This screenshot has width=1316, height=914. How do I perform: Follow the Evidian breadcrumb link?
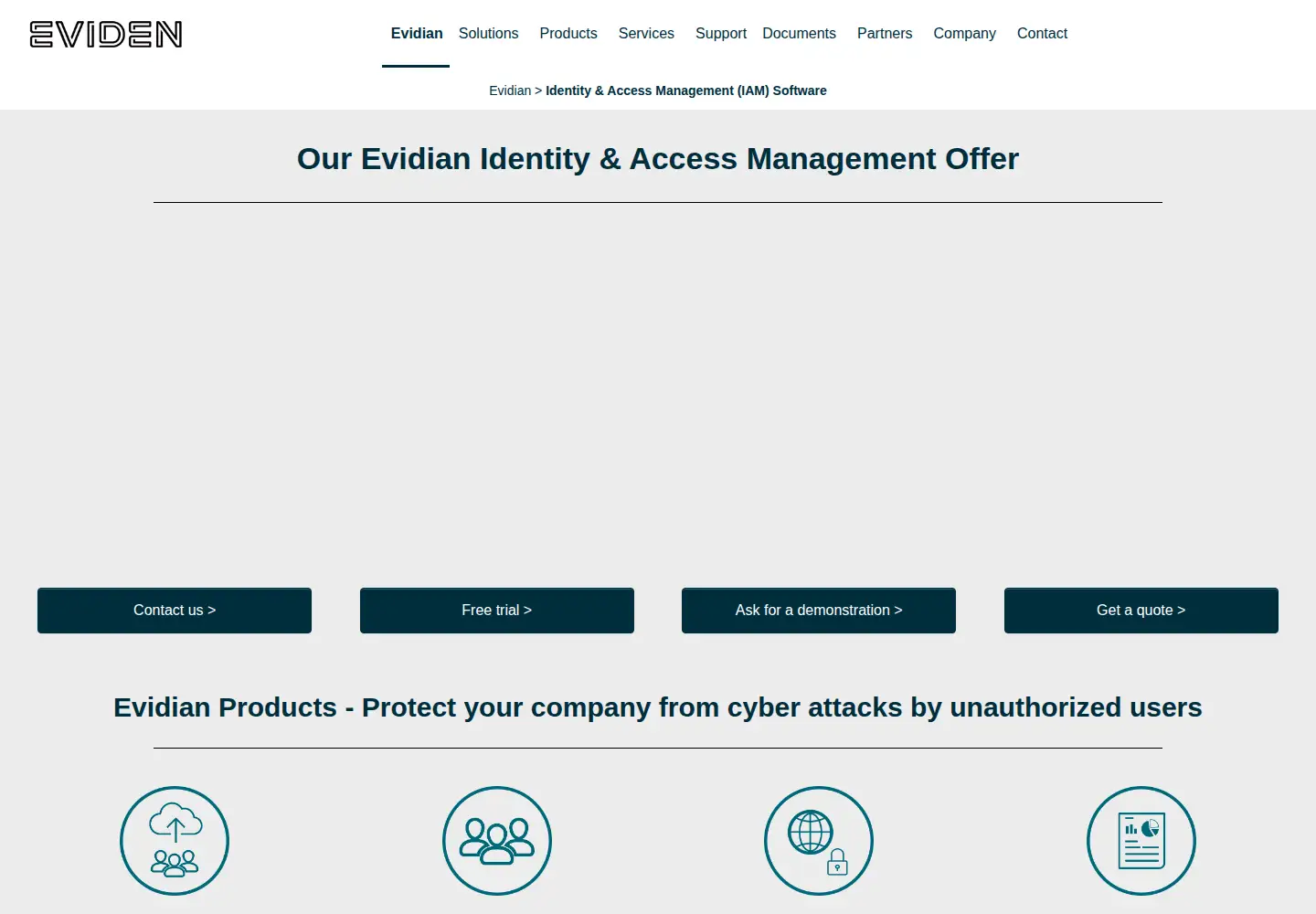pos(510,90)
